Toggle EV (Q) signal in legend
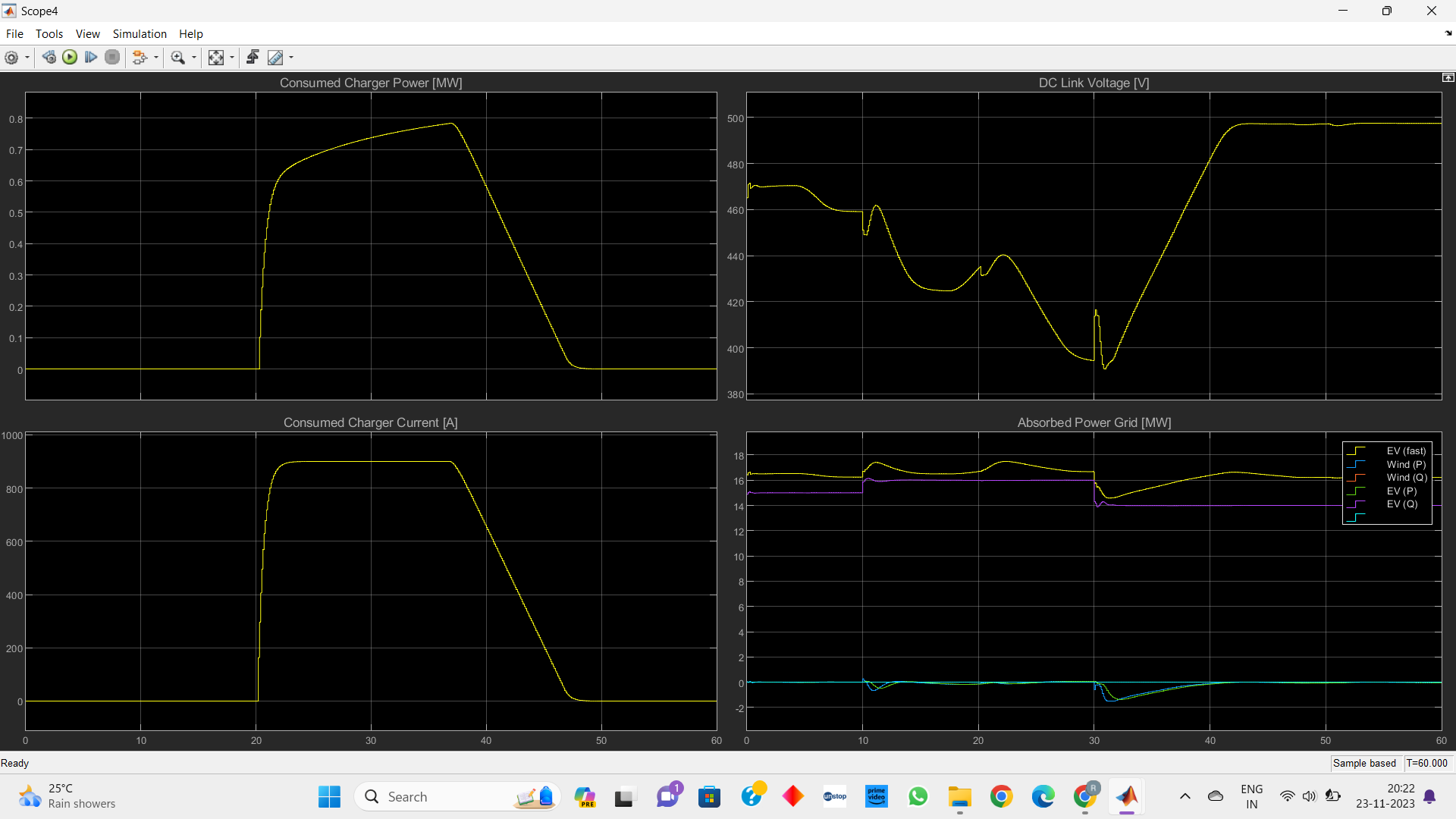Screen dimensions: 1456x819 click(x=1402, y=504)
